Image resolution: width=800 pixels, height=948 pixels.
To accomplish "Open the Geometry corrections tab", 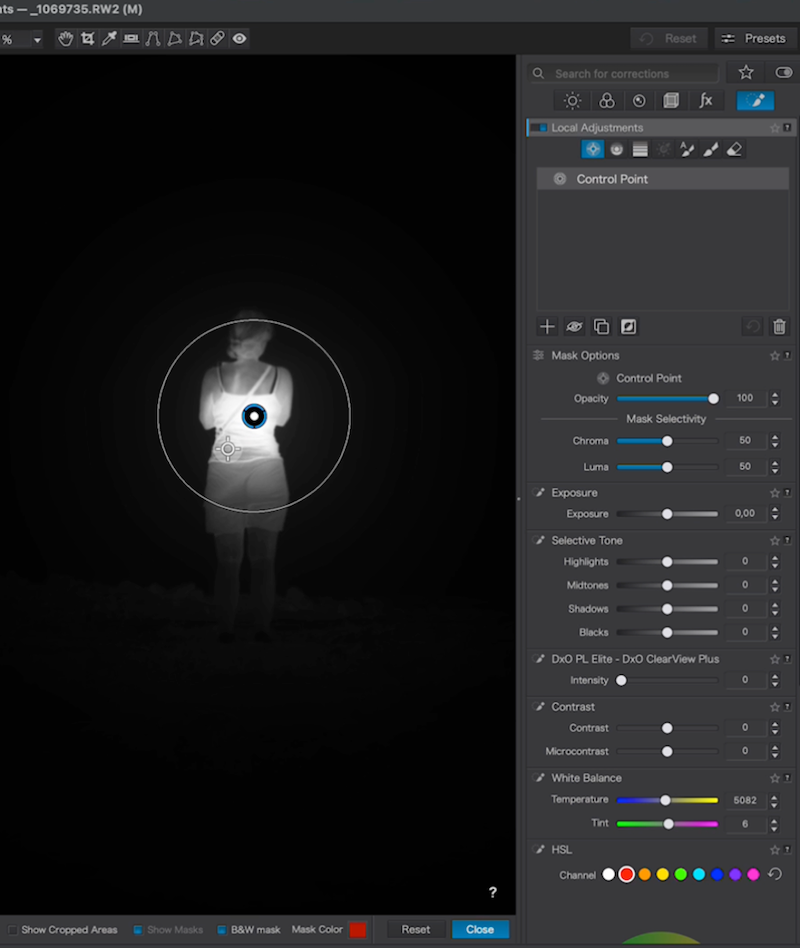I will pos(671,100).
